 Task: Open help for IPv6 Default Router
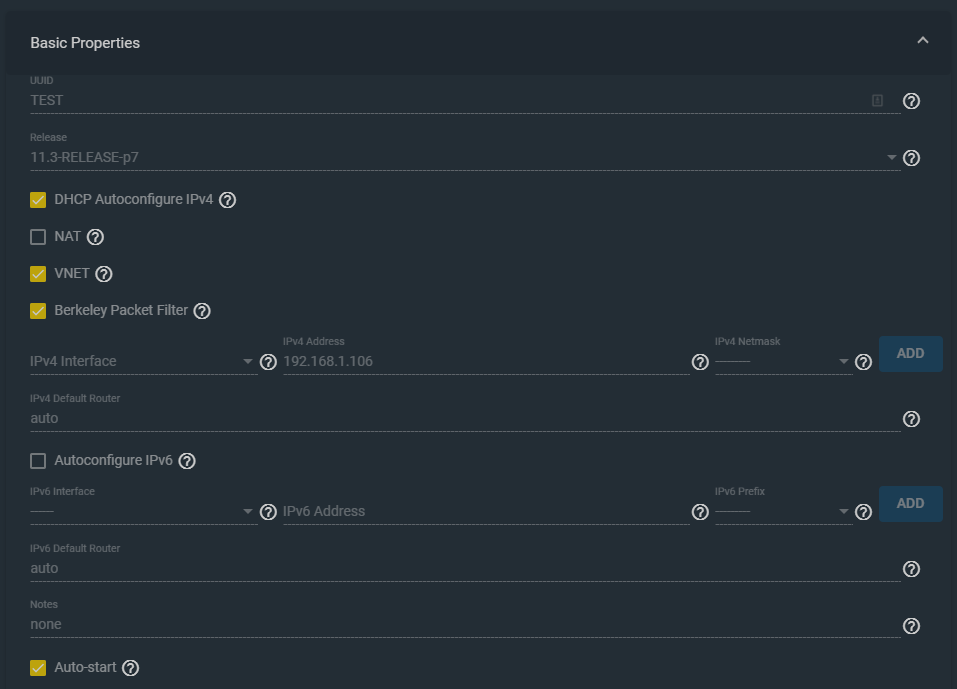tap(911, 569)
